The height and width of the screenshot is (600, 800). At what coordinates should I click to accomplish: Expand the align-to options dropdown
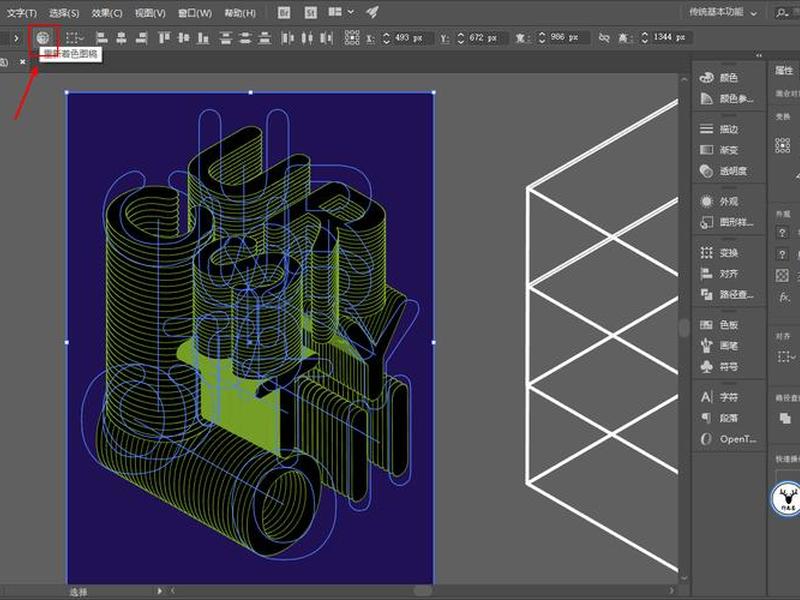tap(75, 38)
